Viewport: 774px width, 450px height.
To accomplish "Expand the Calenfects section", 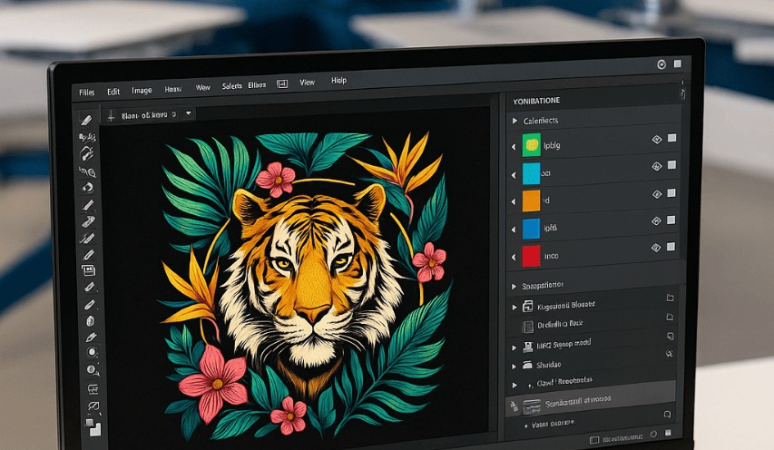I will click(x=515, y=121).
